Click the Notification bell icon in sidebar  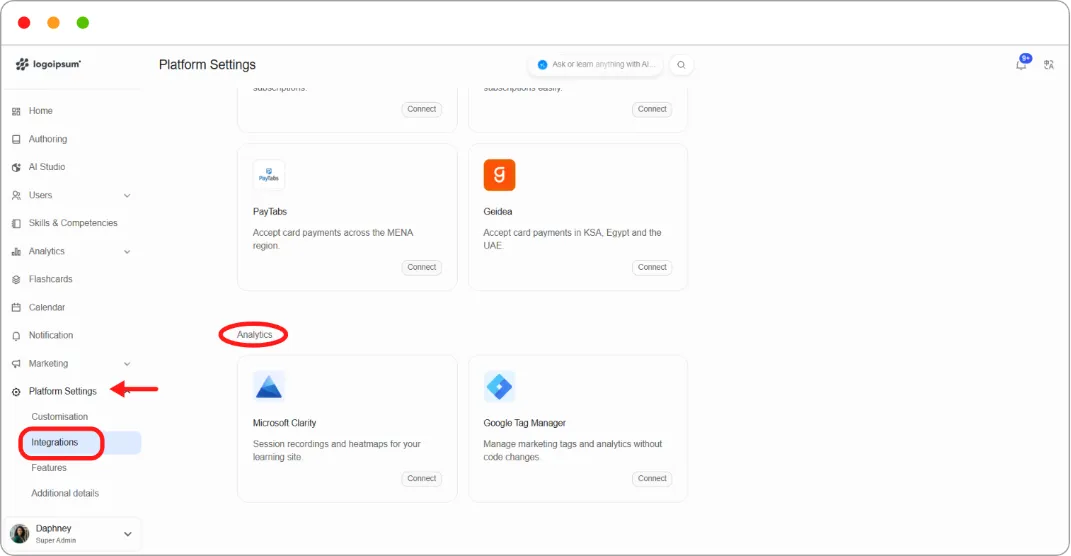point(16,336)
